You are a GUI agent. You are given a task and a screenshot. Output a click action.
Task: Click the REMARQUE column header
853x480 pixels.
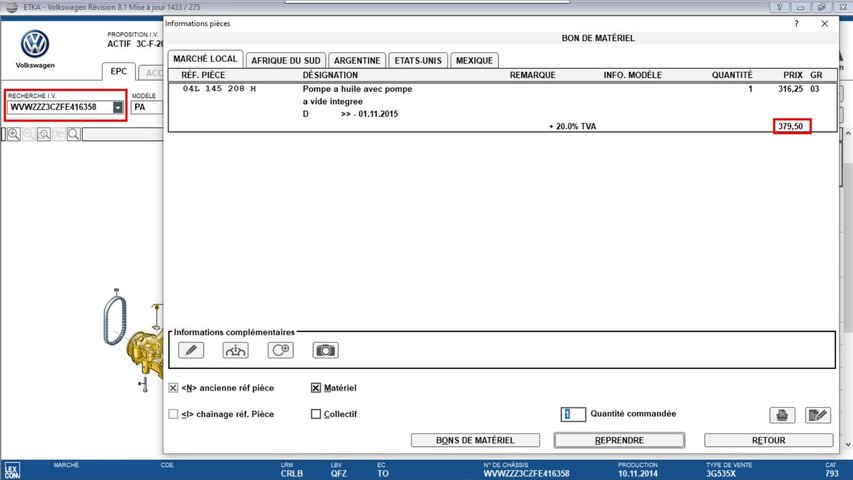(533, 75)
